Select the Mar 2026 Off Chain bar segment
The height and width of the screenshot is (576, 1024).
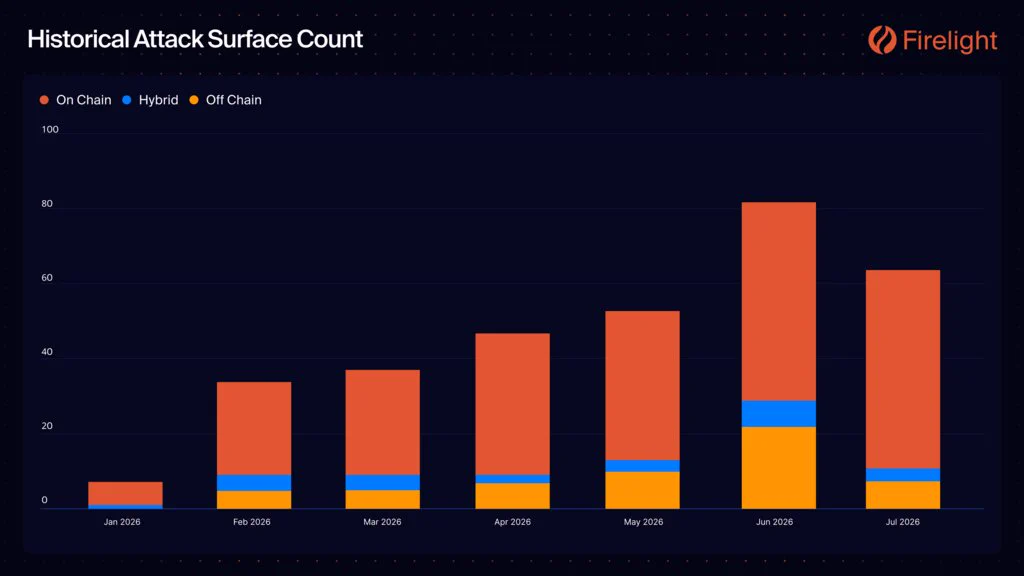pyautogui.click(x=383, y=500)
